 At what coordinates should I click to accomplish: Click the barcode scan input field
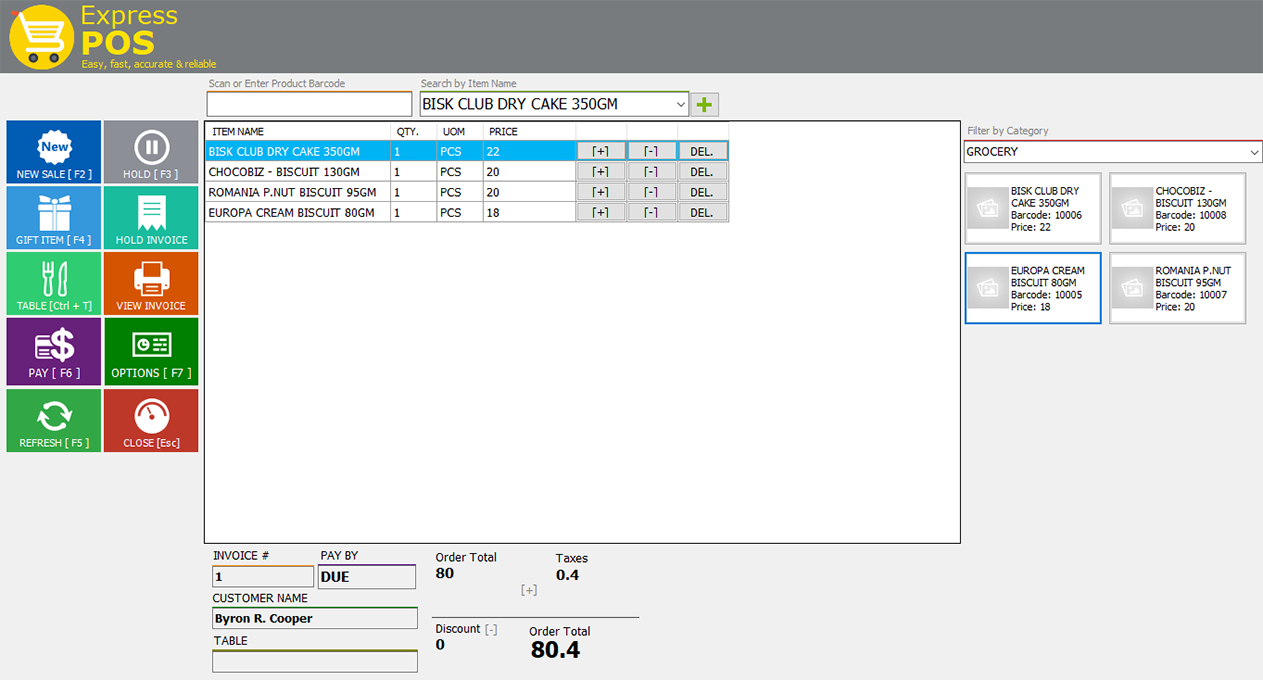tap(309, 104)
